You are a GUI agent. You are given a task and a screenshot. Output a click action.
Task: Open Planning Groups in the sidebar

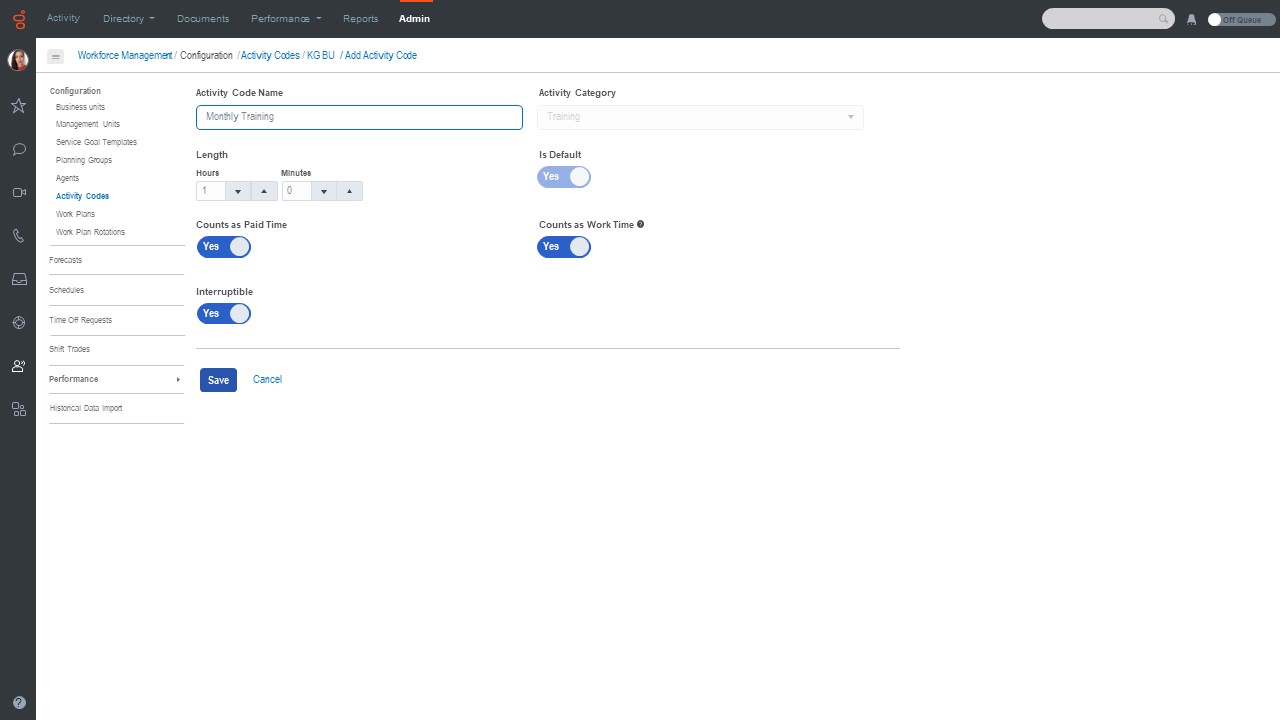[84, 161]
